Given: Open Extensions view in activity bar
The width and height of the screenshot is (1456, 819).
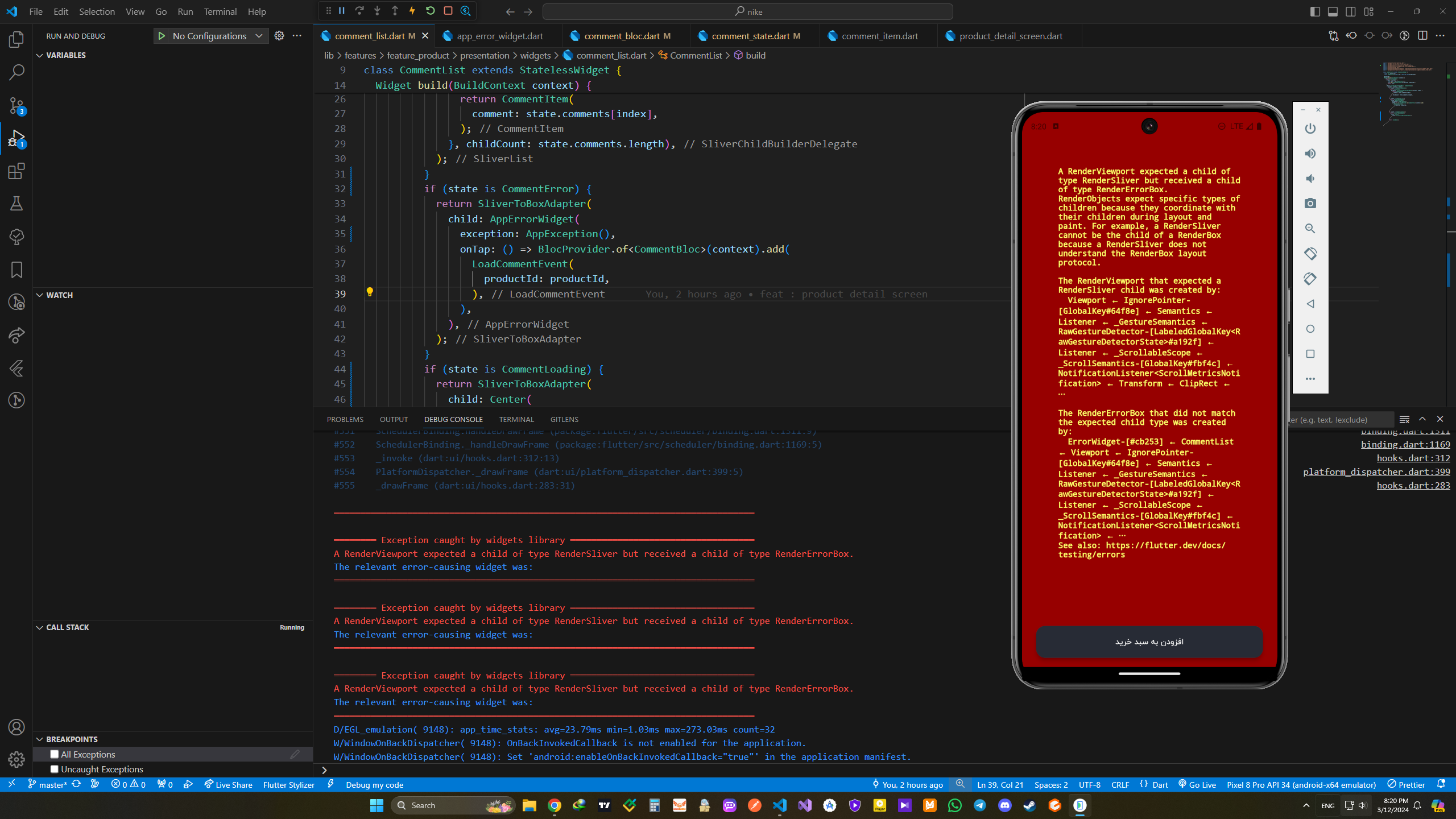Looking at the screenshot, I should pos(16,171).
